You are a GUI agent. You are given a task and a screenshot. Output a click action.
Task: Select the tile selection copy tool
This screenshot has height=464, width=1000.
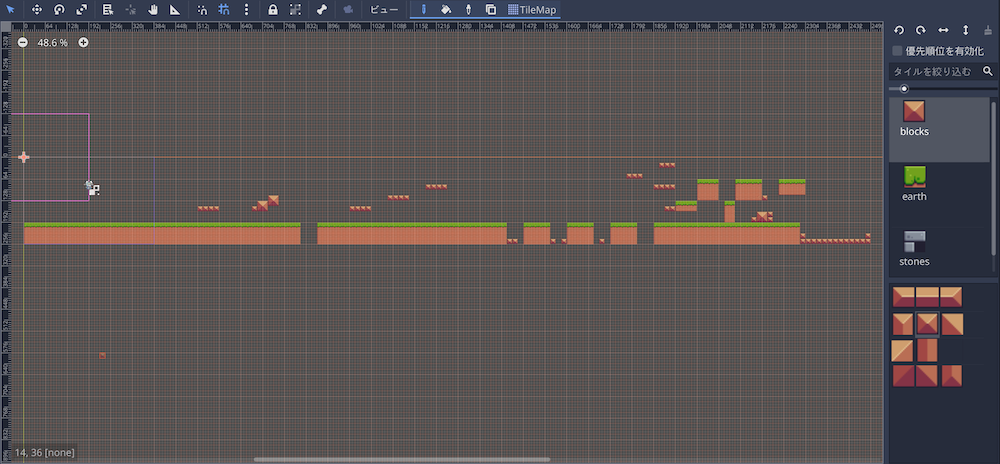coord(490,10)
